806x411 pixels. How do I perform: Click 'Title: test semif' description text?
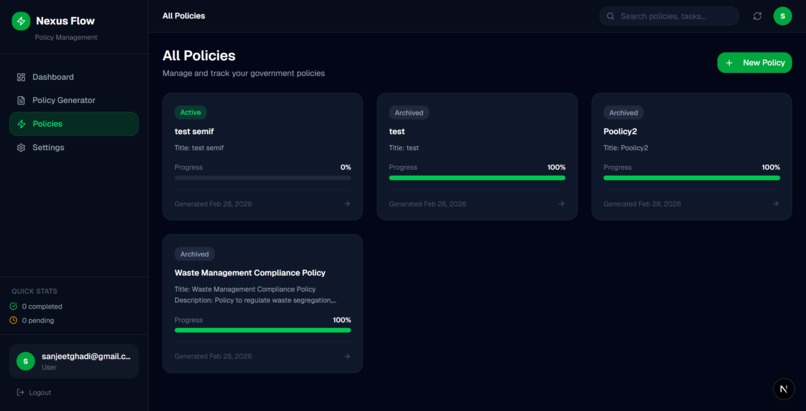(x=199, y=148)
